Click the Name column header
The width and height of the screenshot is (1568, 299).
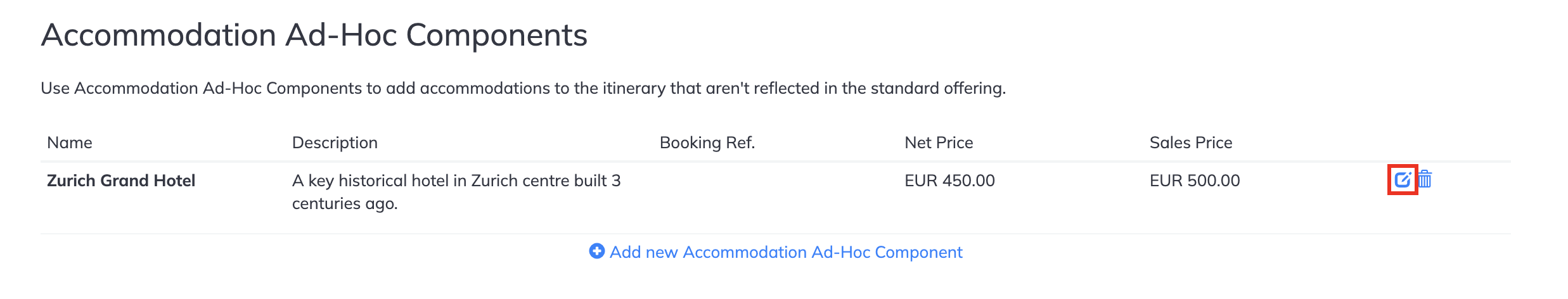click(x=70, y=143)
